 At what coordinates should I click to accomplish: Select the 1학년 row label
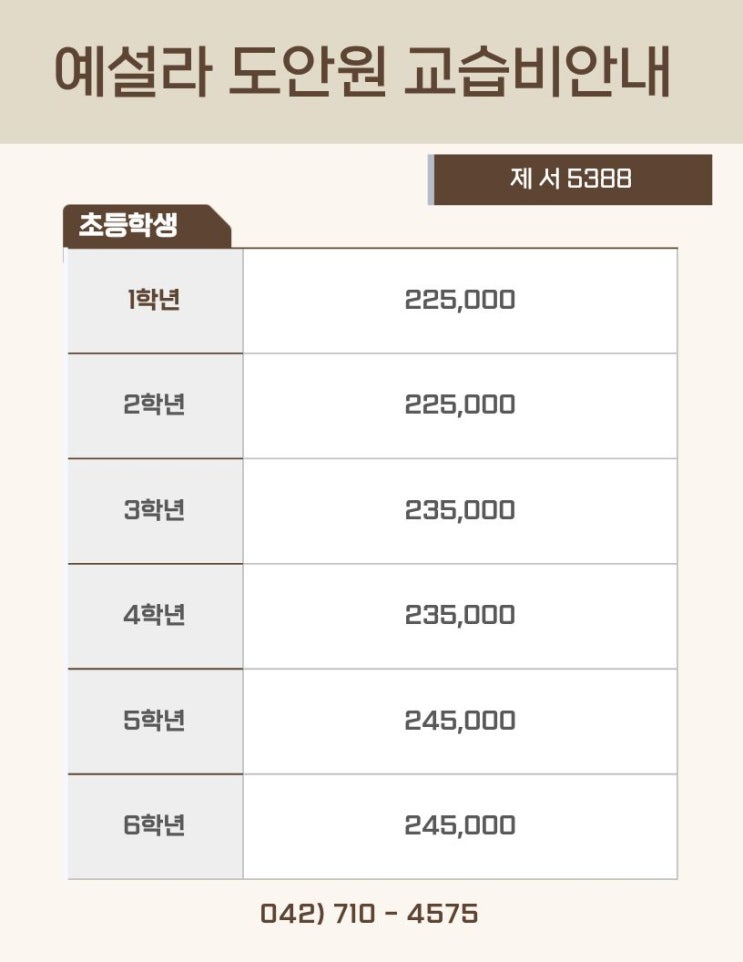coord(154,300)
